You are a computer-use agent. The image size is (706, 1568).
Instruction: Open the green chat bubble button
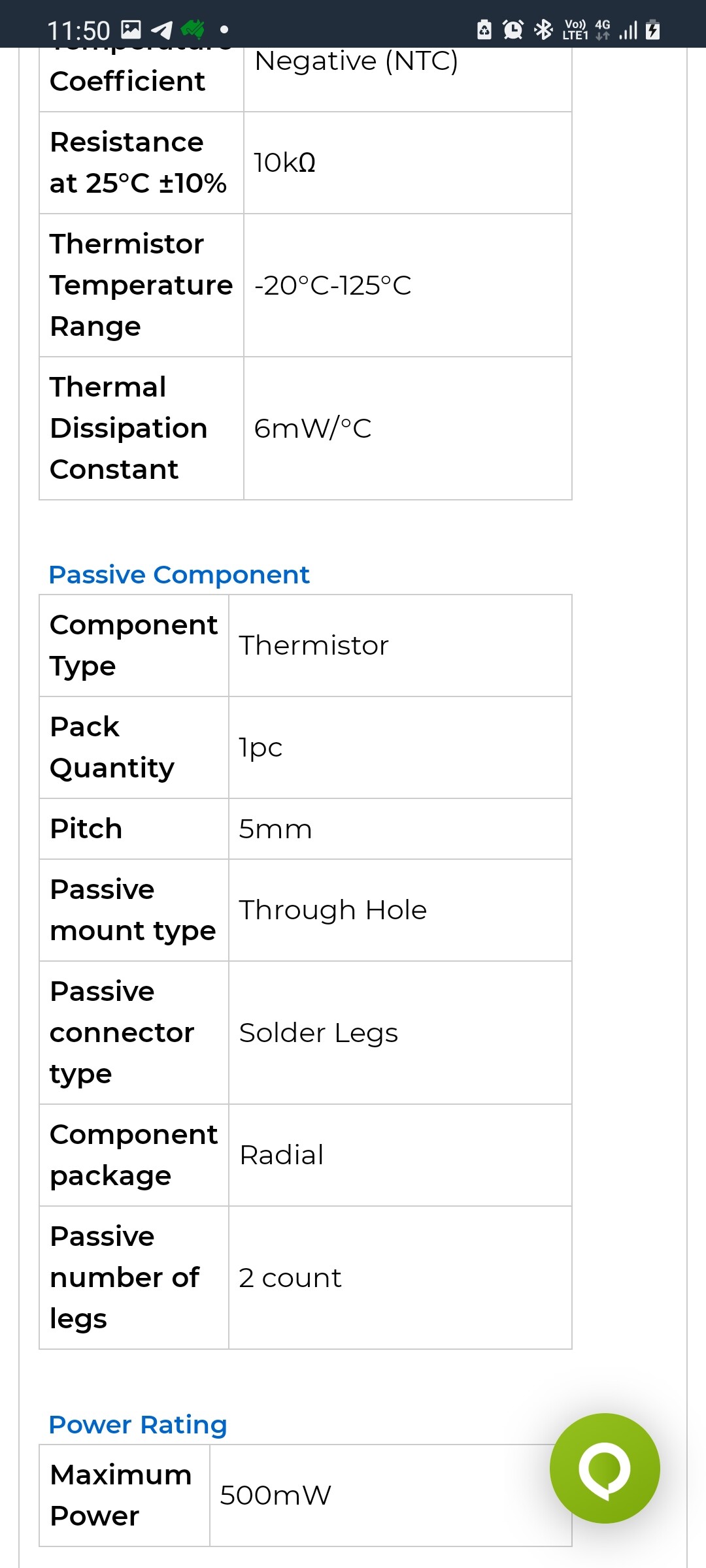point(605,1468)
